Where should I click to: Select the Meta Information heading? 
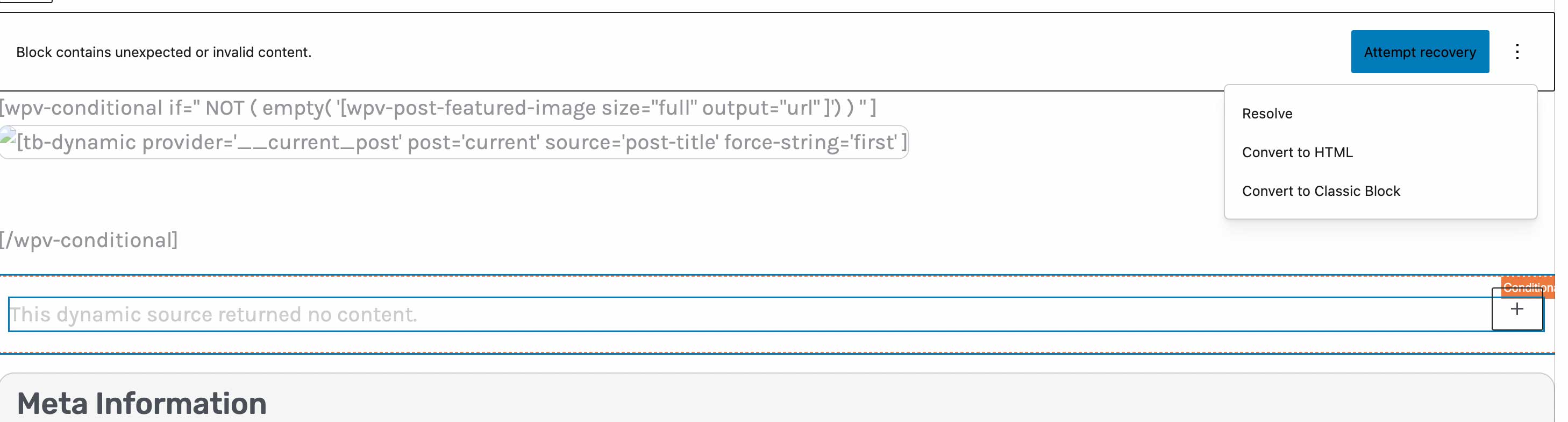coord(142,404)
